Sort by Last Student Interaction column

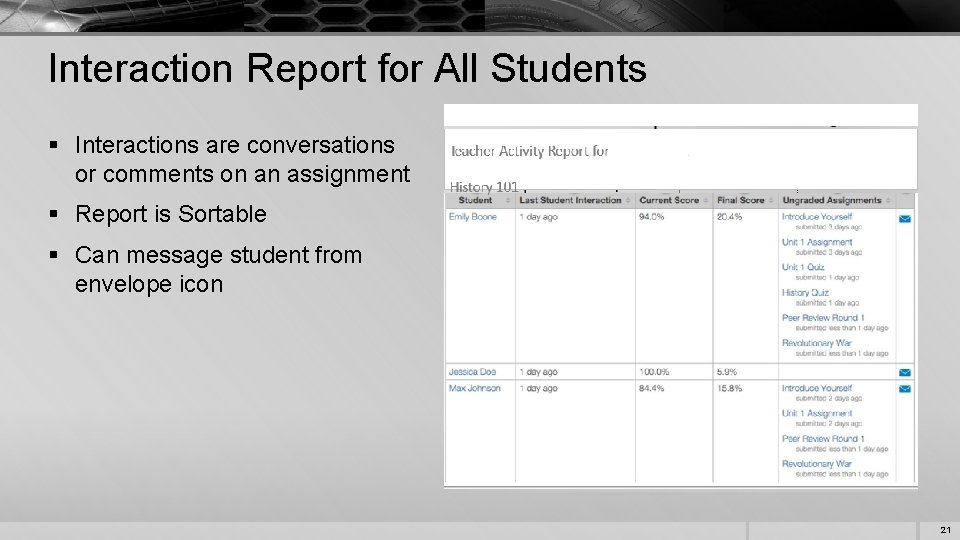point(575,200)
